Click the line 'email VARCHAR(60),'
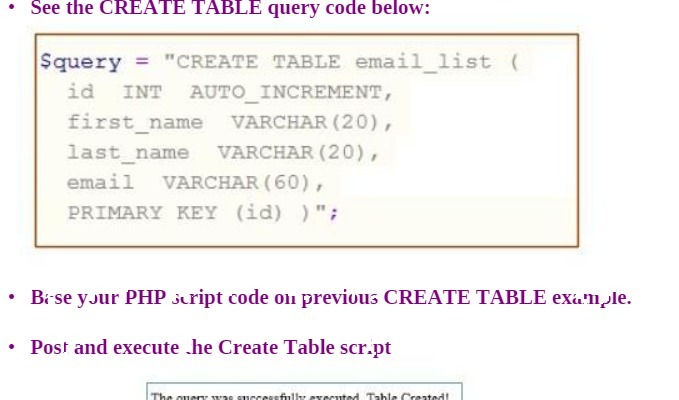The width and height of the screenshot is (679, 400). coord(196,183)
